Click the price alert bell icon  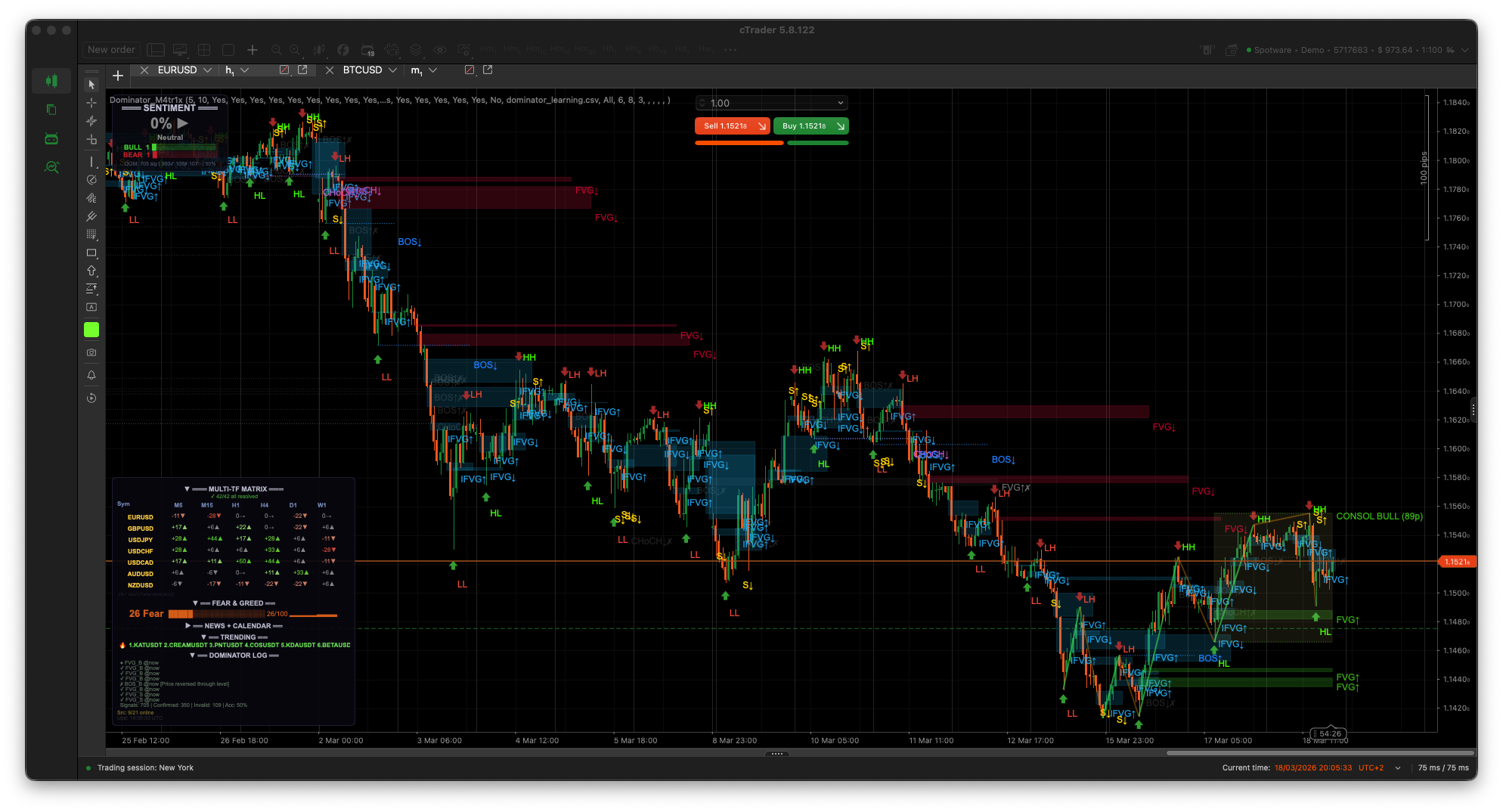[91, 375]
